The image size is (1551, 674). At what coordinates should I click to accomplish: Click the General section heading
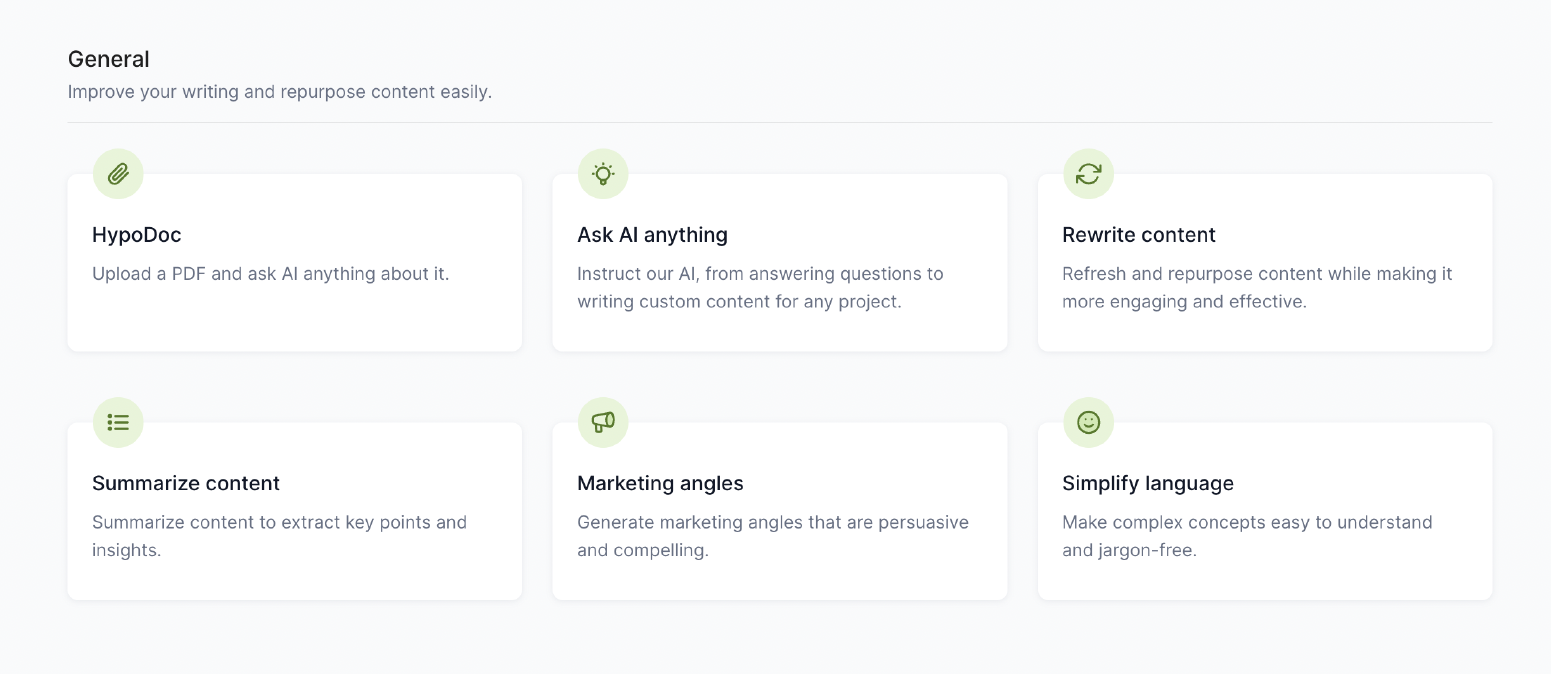pyautogui.click(x=108, y=59)
